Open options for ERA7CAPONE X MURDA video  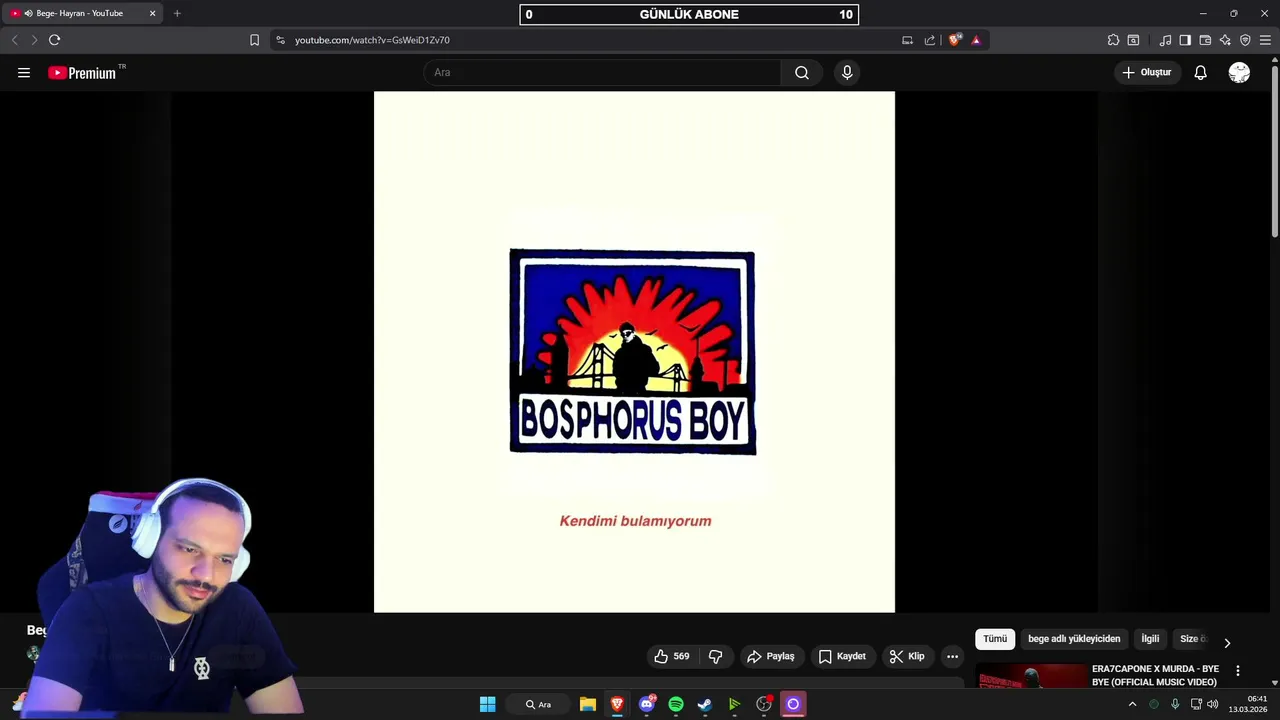[x=1238, y=671]
